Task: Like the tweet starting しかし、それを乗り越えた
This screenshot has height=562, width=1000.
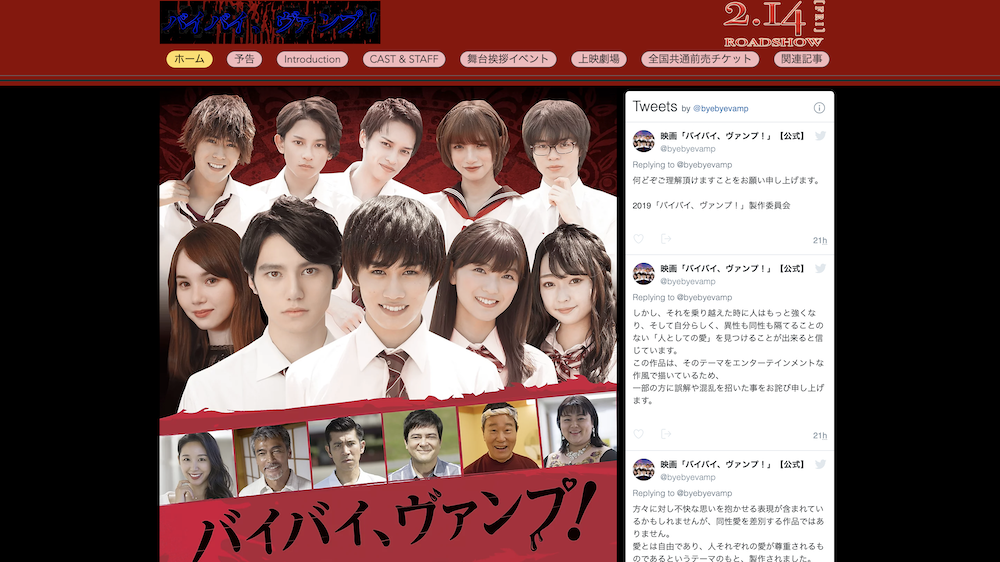Action: 638,434
